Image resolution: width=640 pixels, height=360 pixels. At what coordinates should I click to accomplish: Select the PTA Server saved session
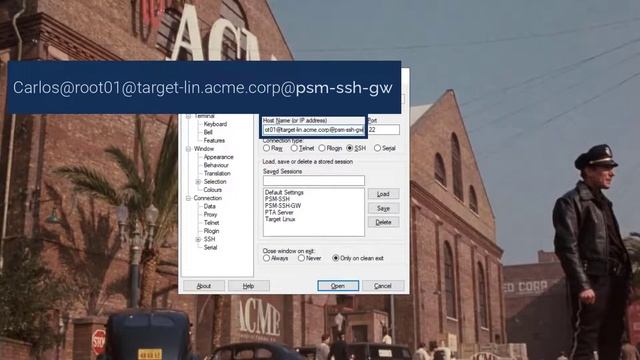tap(279, 212)
